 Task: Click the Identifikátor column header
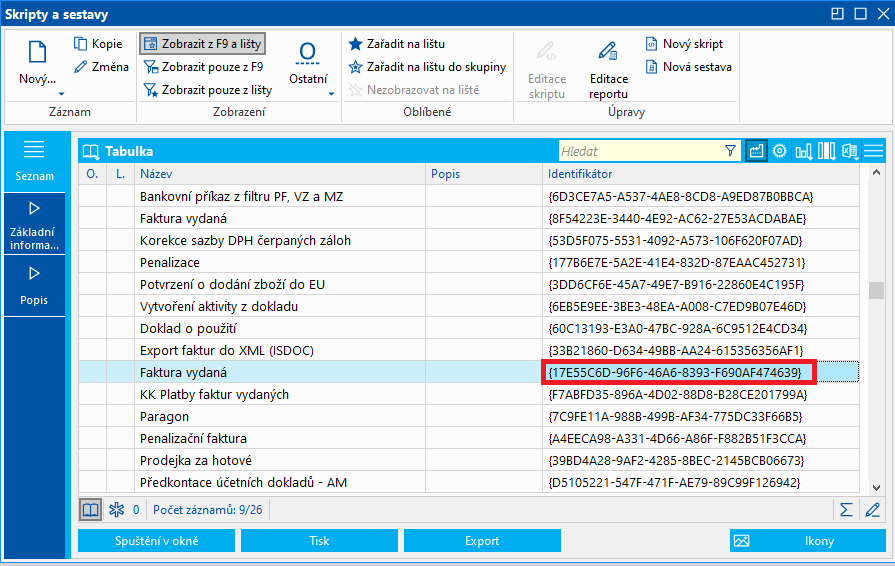(x=701, y=174)
